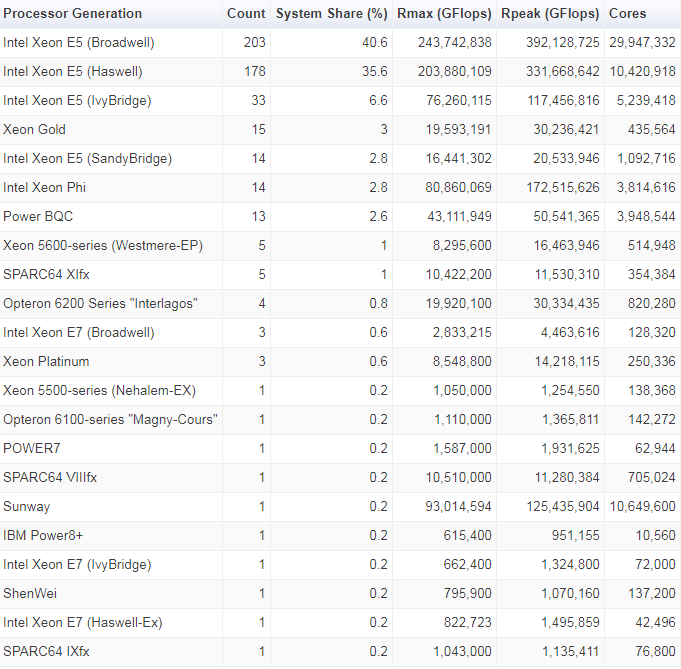
Task: Sort by Count column header
Action: tap(246, 13)
